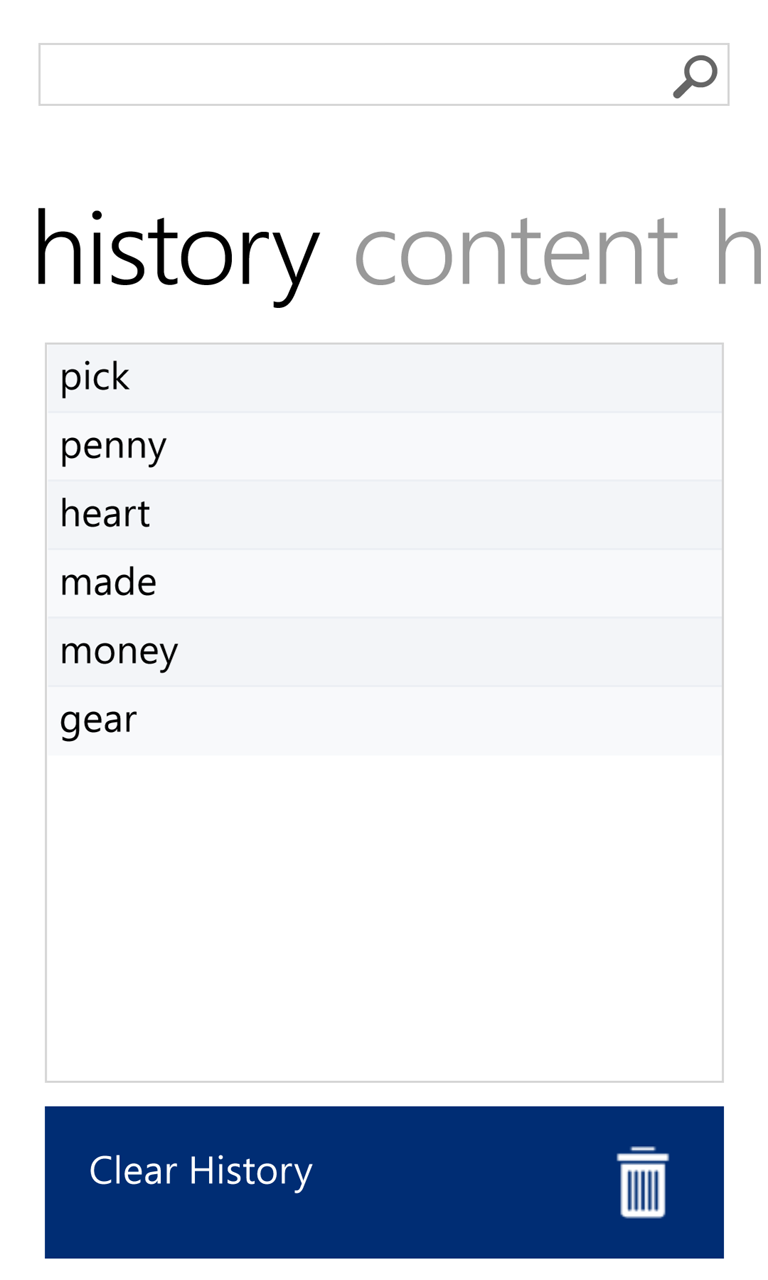Screen dimensions: 768x1280
Task: Select 'made' in the list
Action: (x=384, y=582)
